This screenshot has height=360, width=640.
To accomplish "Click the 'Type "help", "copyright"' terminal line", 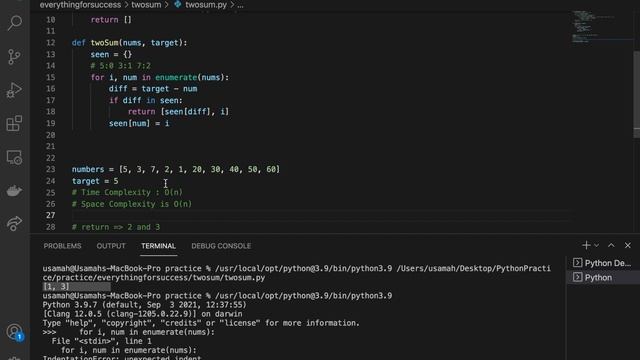I will [x=201, y=323].
